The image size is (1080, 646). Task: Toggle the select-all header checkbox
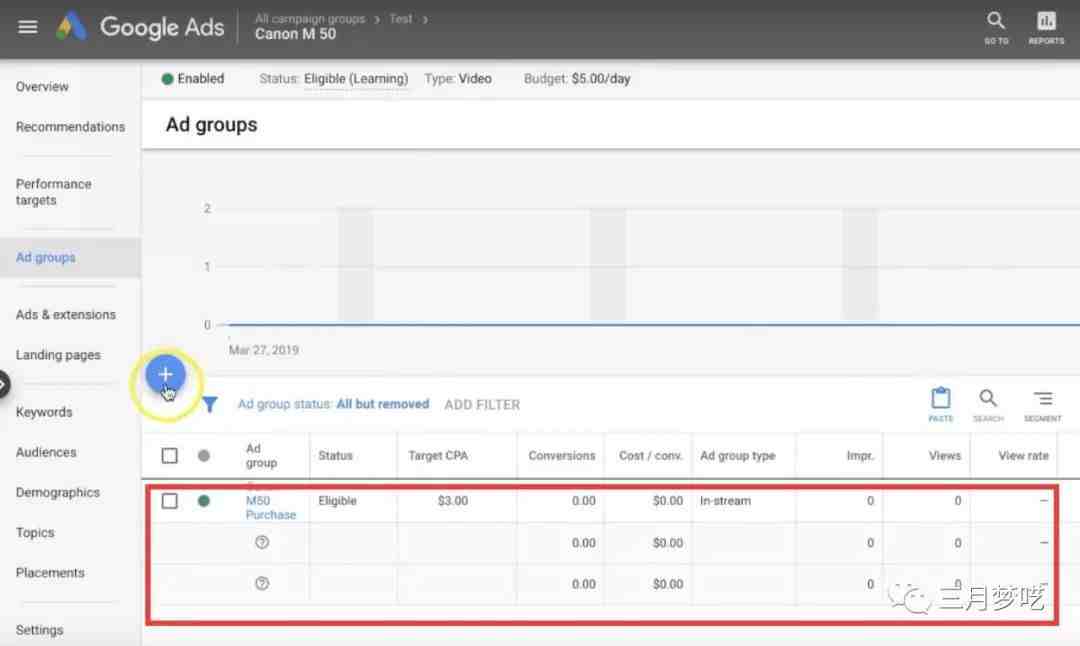[x=170, y=456]
